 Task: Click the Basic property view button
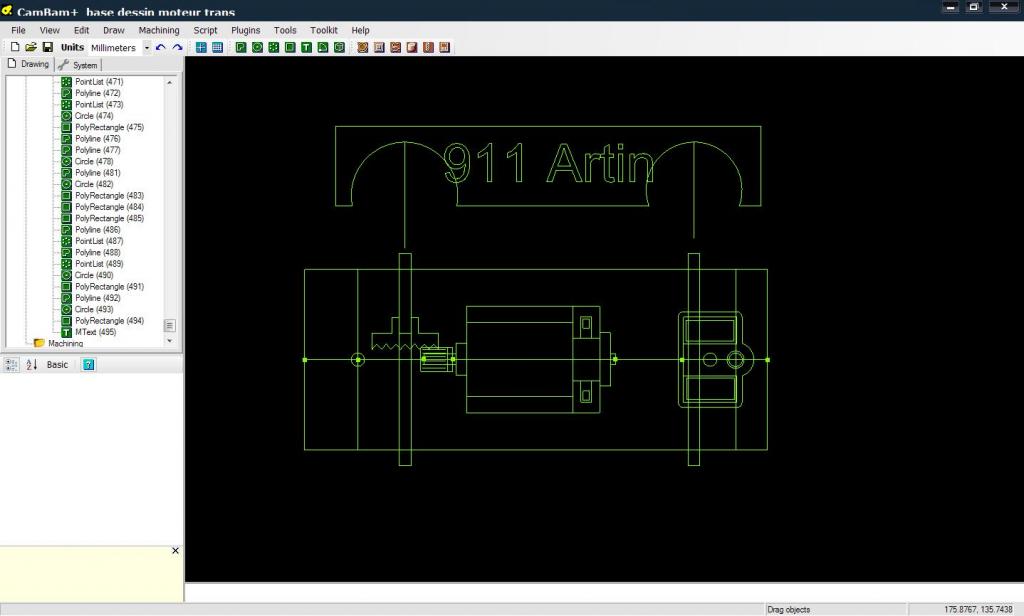[57, 365]
